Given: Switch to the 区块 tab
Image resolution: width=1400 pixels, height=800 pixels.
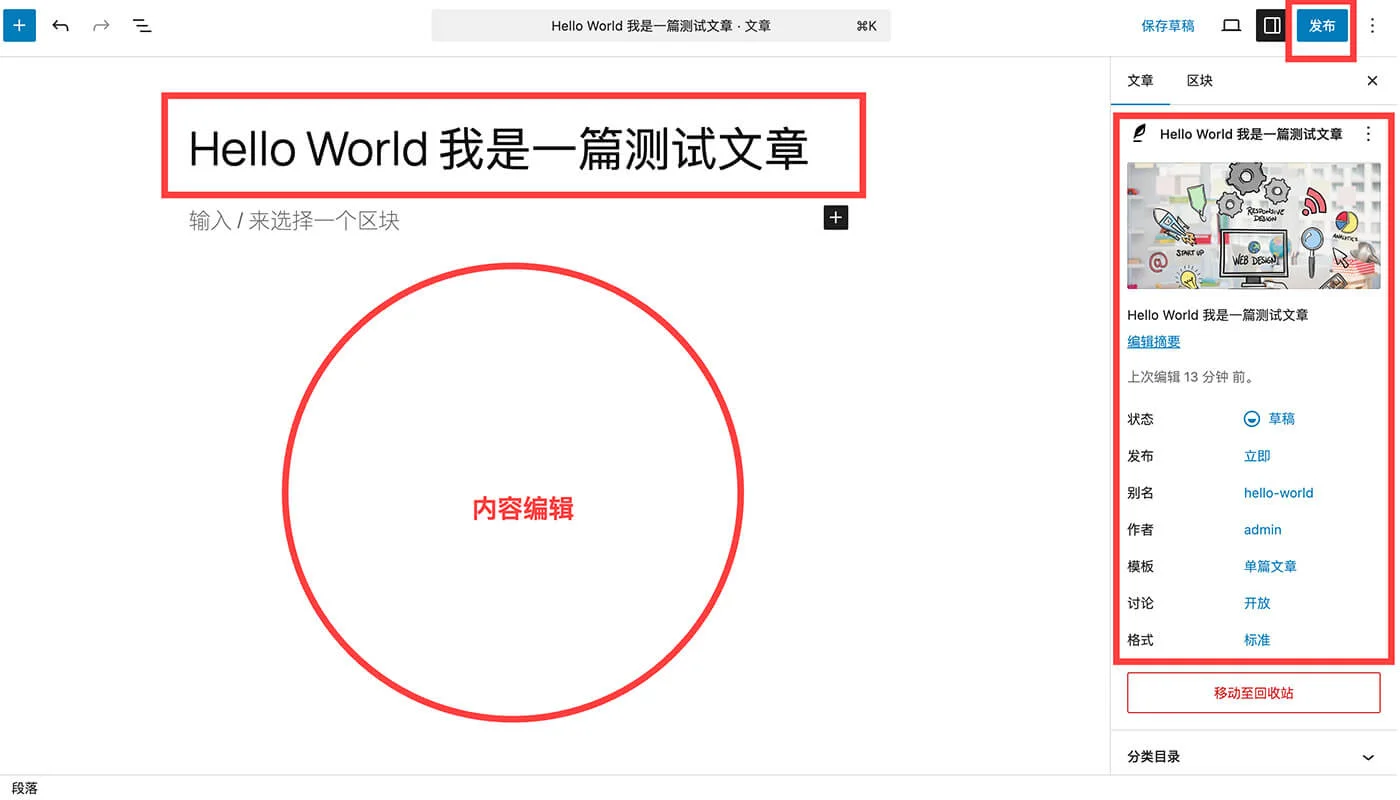Looking at the screenshot, I should point(1198,80).
